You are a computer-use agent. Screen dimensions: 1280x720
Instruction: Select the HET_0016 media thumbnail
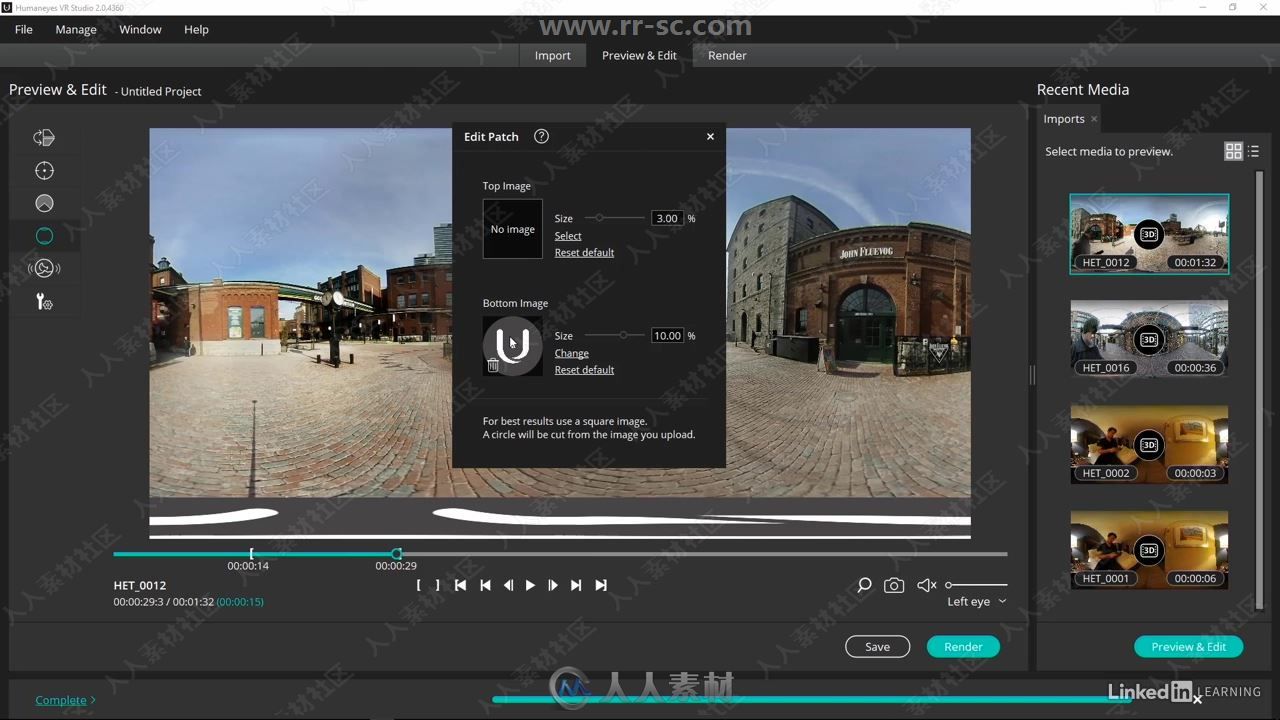coord(1149,339)
